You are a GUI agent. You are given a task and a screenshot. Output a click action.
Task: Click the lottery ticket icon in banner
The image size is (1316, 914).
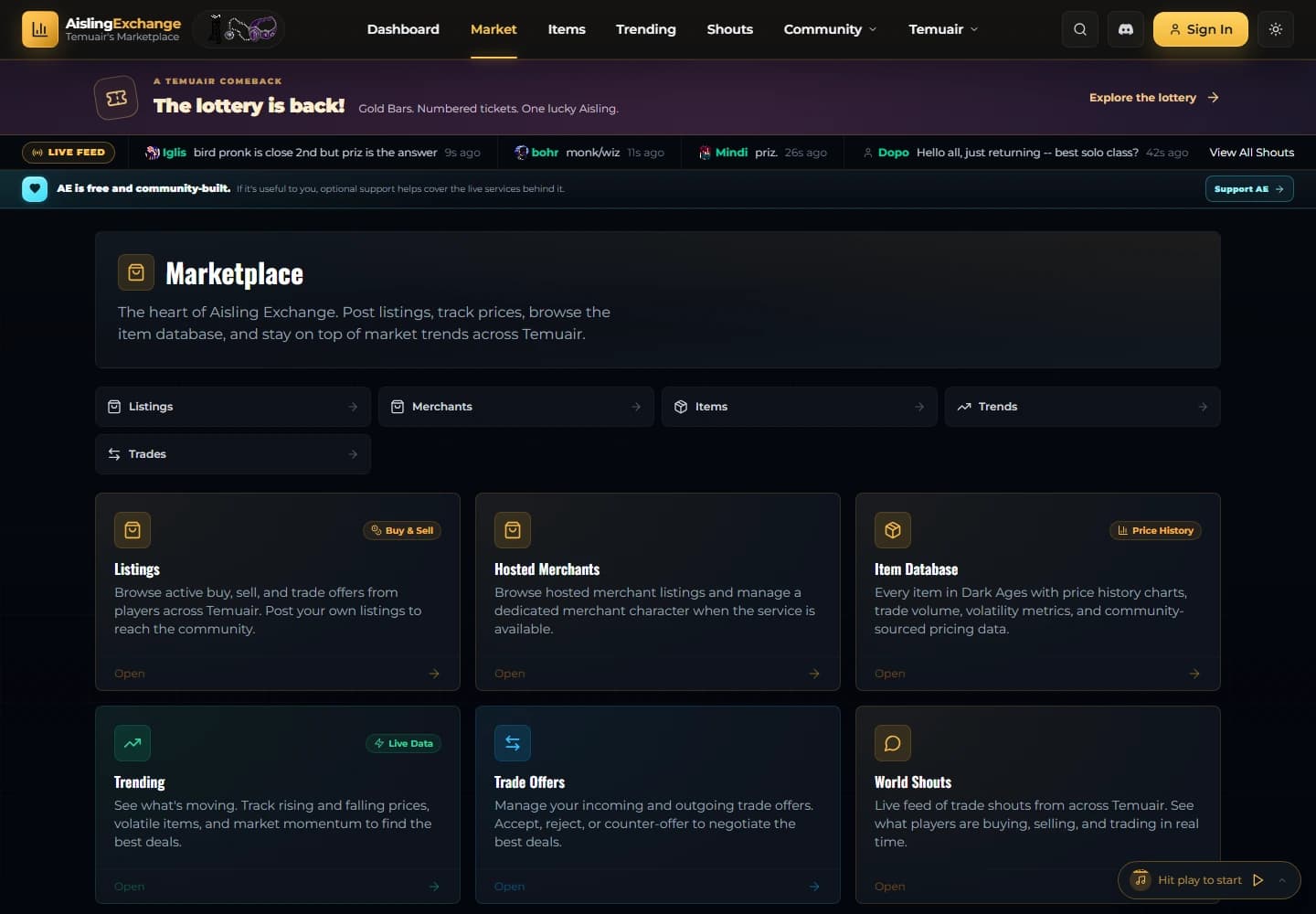116,98
